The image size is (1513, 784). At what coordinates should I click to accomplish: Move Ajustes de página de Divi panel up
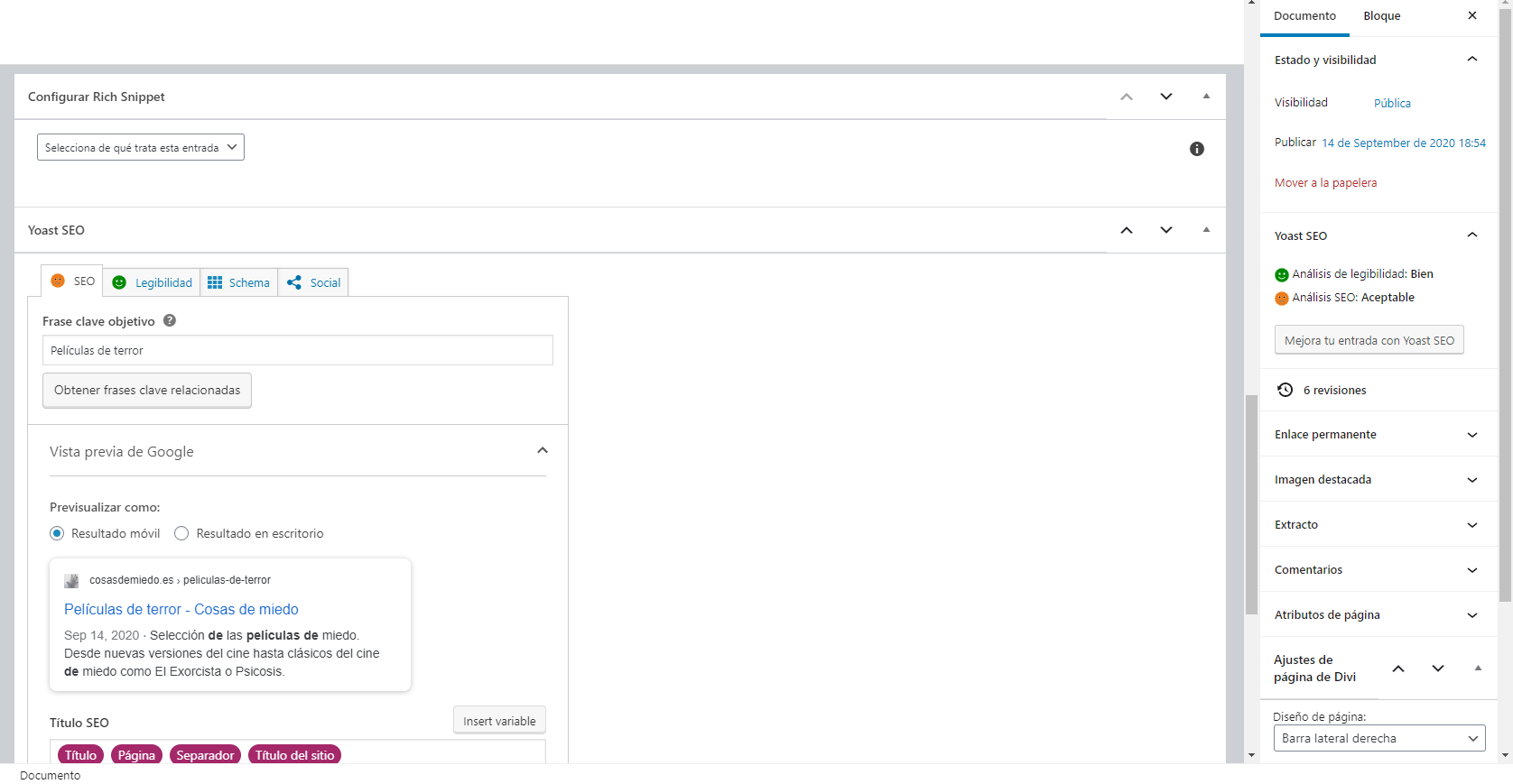(x=1398, y=669)
